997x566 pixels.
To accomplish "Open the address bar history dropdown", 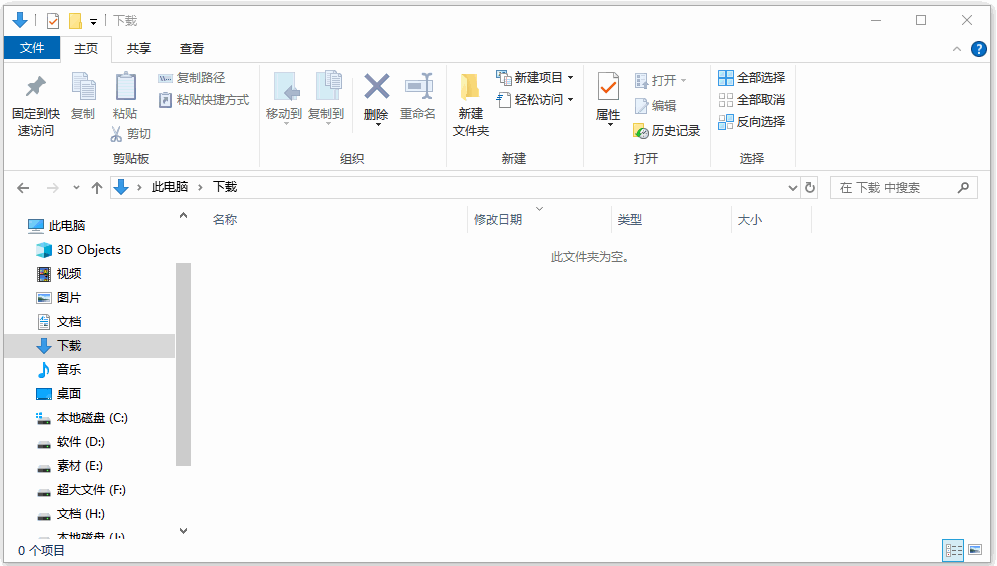I will (792, 188).
